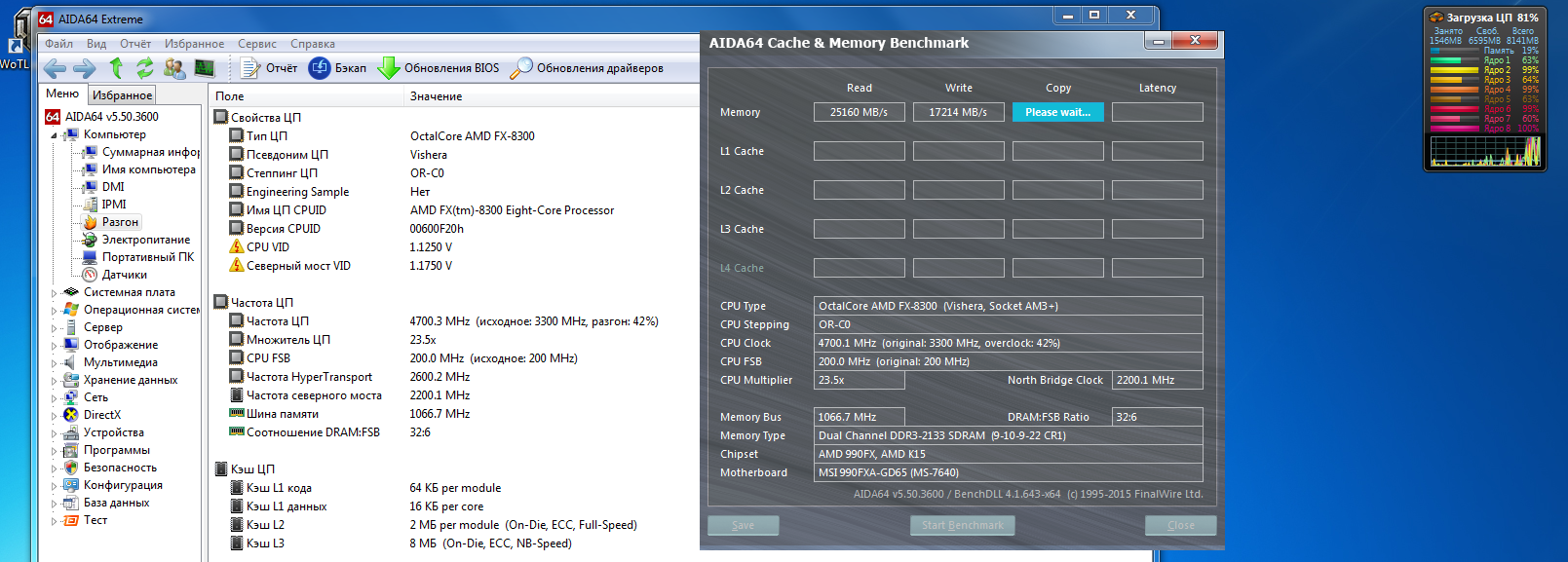
Task: Expand the Тест tree node
Action: tap(55, 521)
